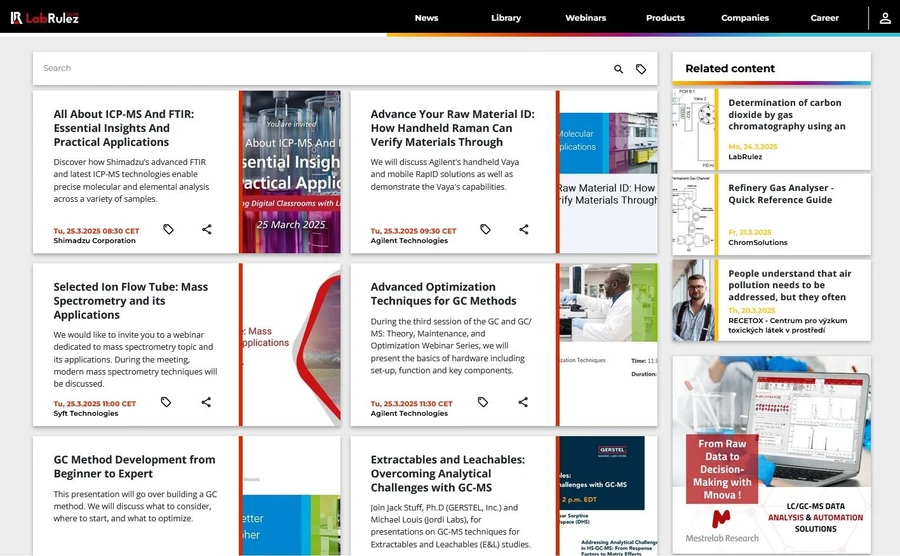Click the man's portrait thumbnail
Viewport: 900px width, 556px height.
[693, 301]
